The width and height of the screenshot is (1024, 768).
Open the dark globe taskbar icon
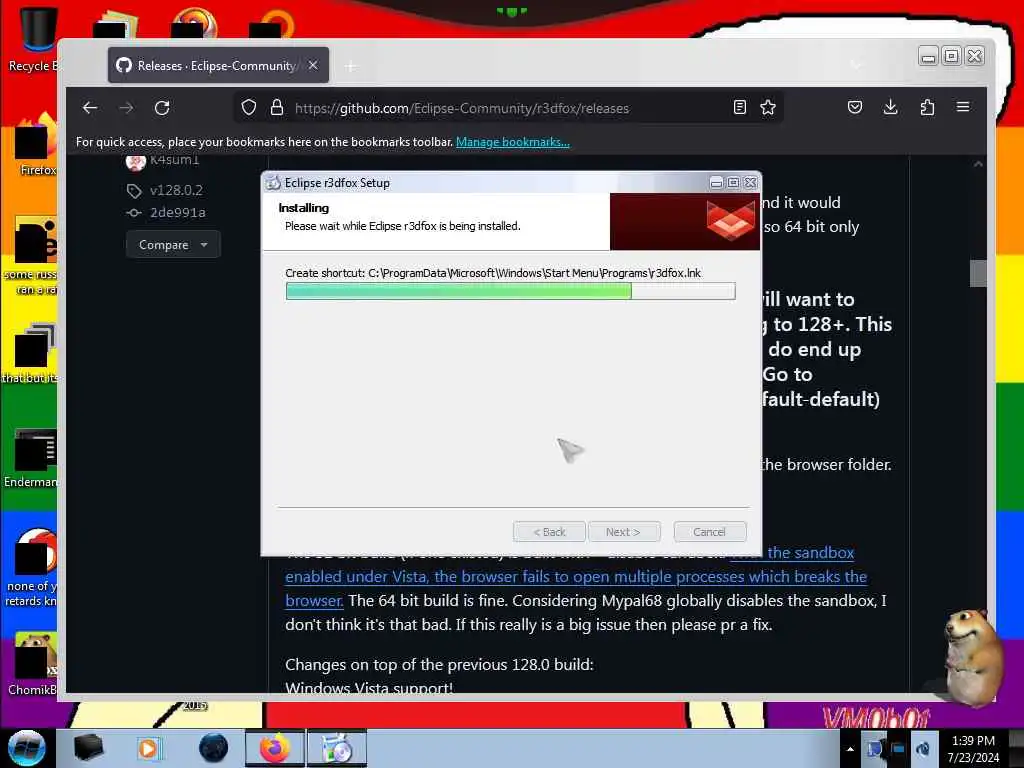(x=213, y=748)
